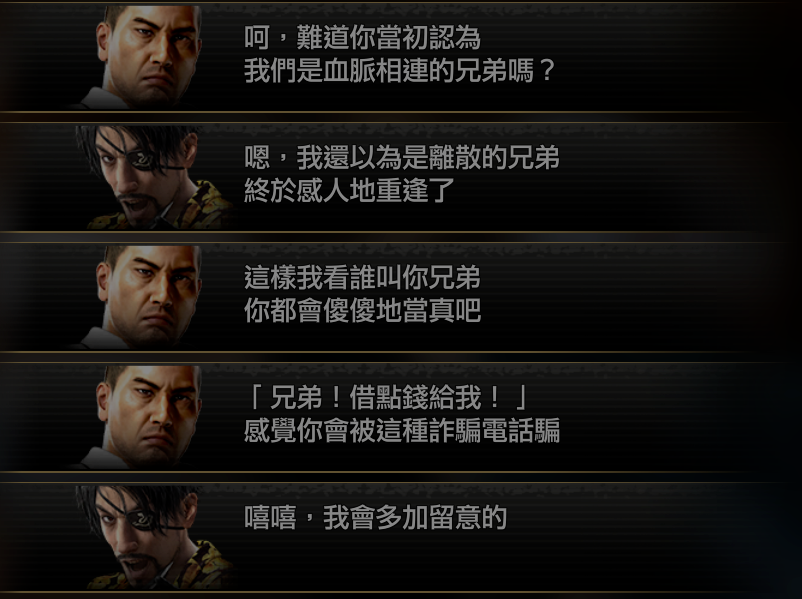The width and height of the screenshot is (802, 599).
Task: Select the text line 呵，難道你當初認為
Action: tap(362, 38)
